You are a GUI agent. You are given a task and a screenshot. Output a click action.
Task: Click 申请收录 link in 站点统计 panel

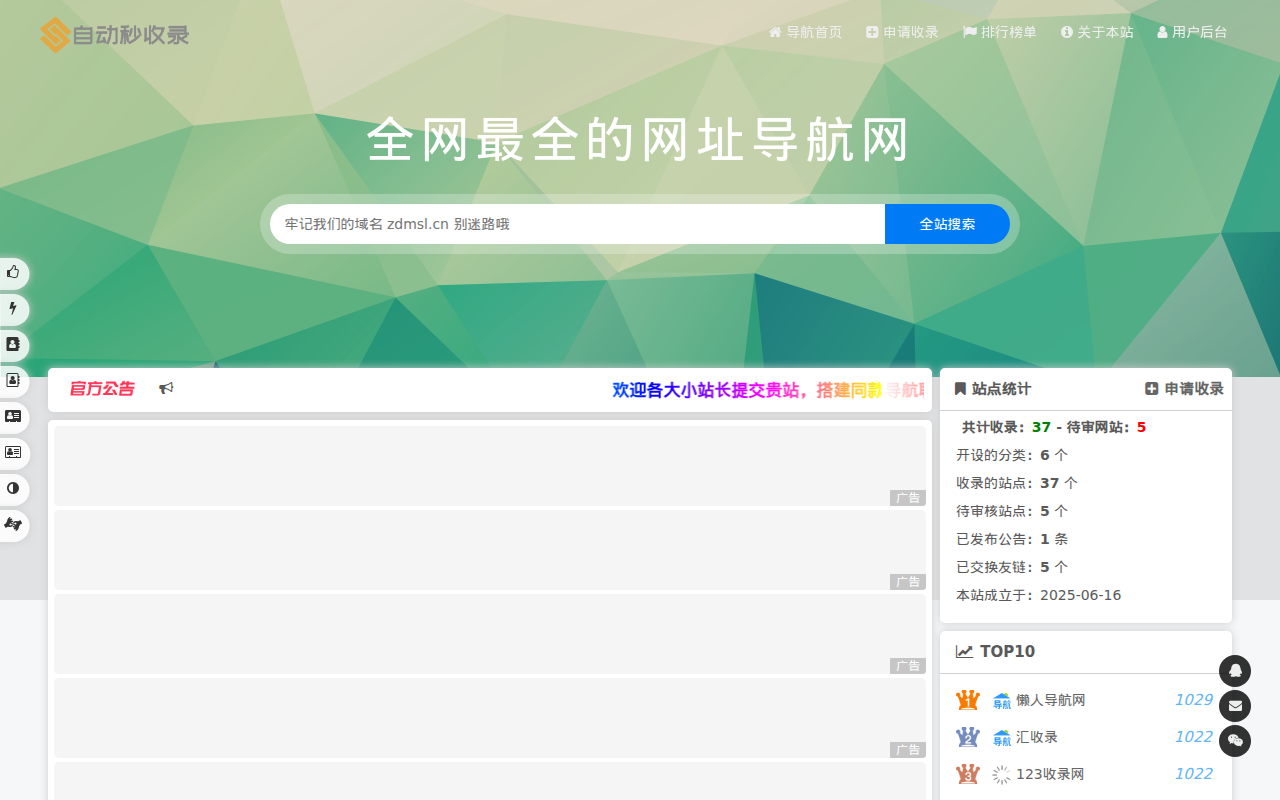(1184, 389)
